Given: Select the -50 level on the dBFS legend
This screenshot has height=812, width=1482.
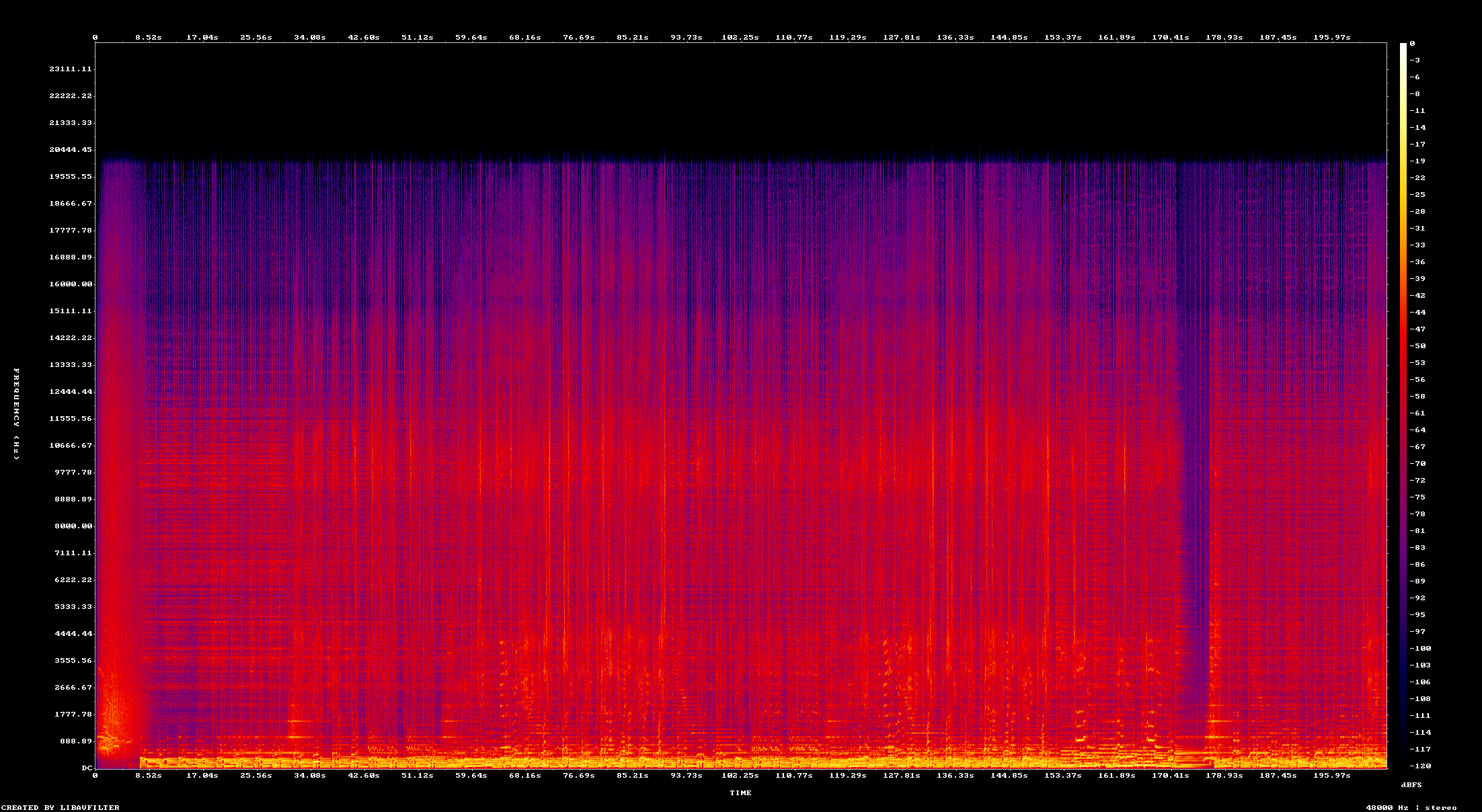Looking at the screenshot, I should [1417, 346].
